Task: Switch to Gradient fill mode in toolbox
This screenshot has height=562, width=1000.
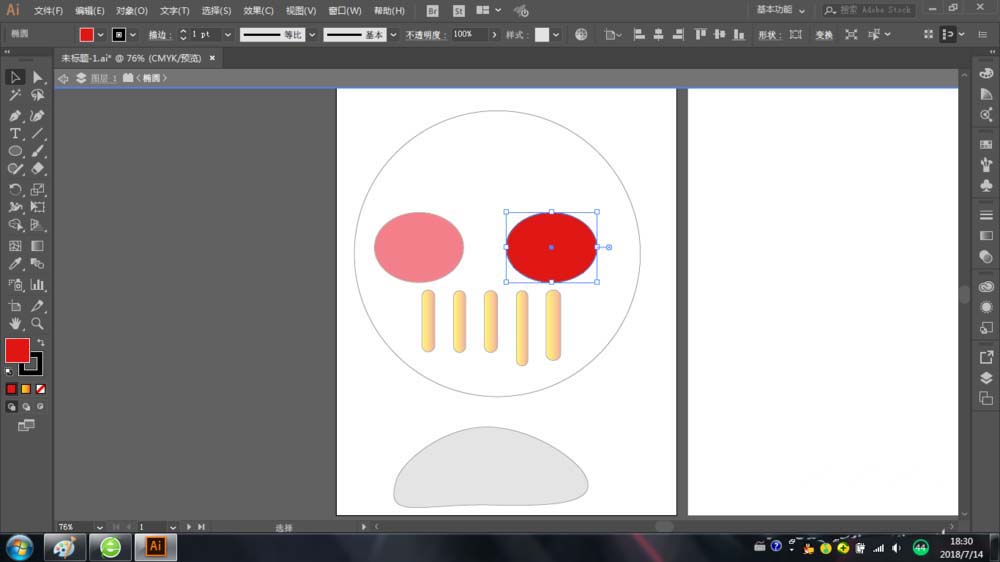Action: tap(26, 389)
